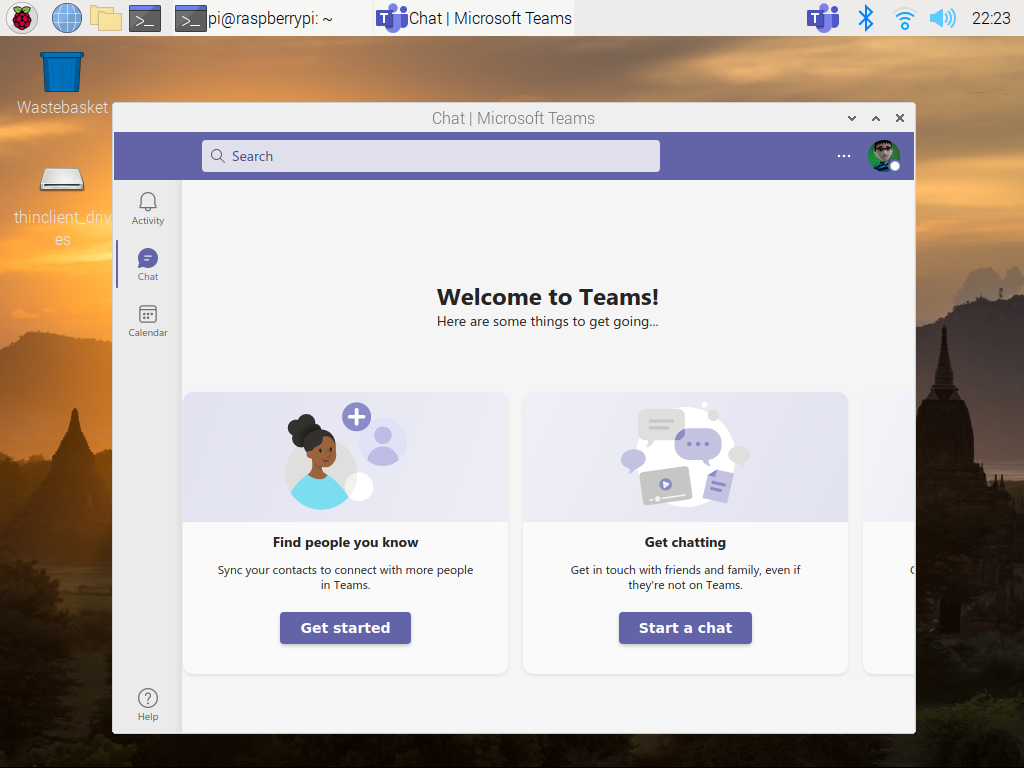Viewport: 1024px width, 768px height.
Task: Open the file manager folder icon
Action: point(106,18)
